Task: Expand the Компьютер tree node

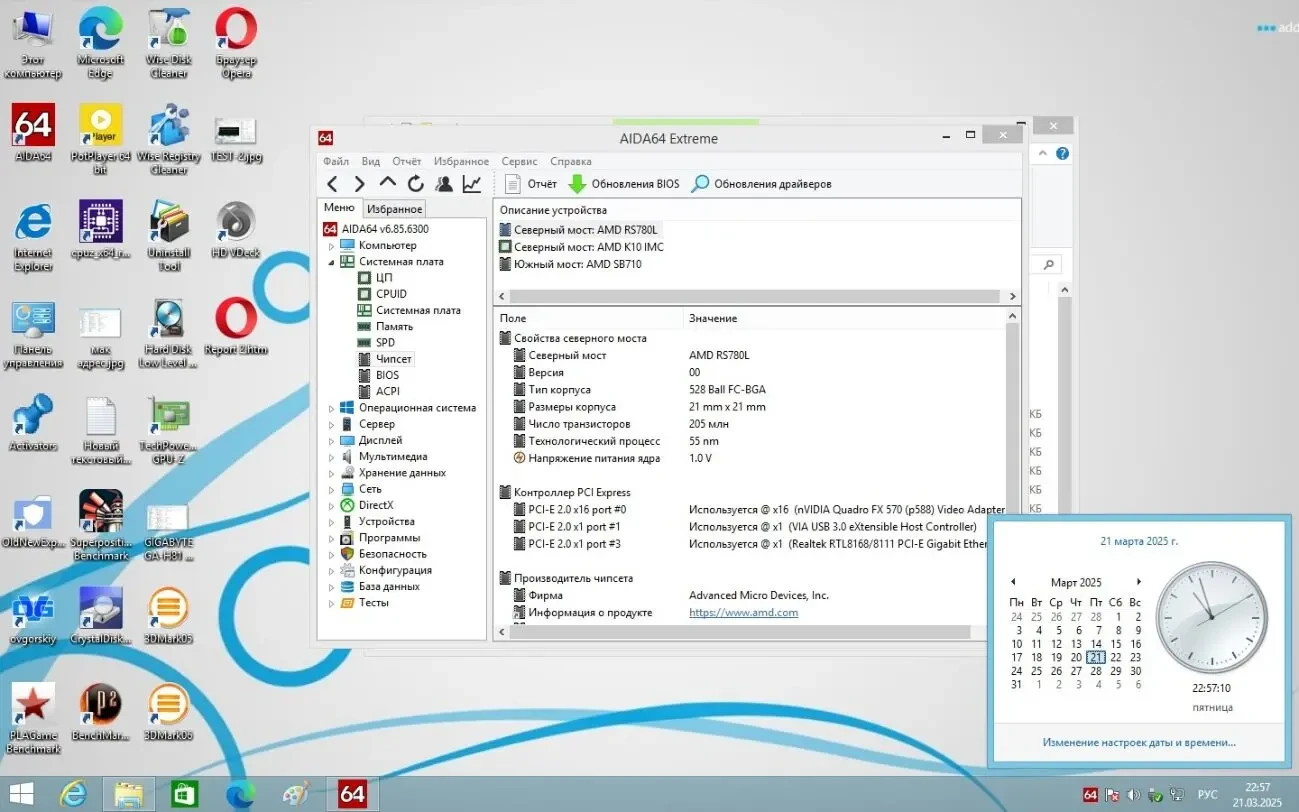Action: click(333, 246)
